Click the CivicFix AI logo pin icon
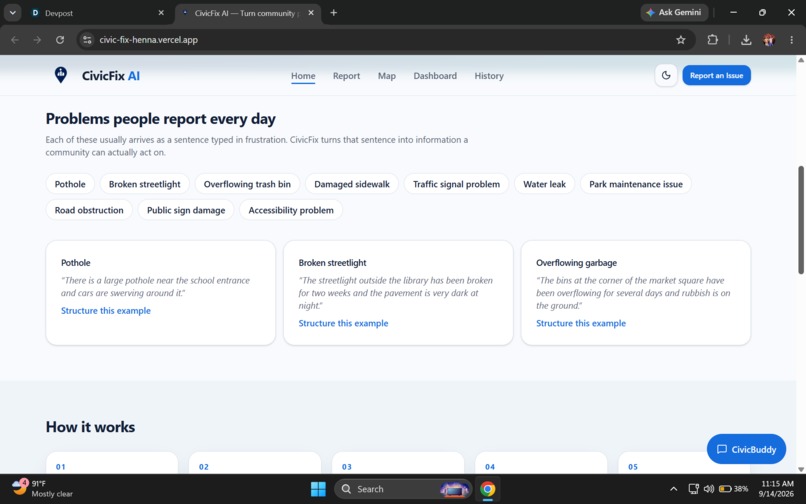 61,75
